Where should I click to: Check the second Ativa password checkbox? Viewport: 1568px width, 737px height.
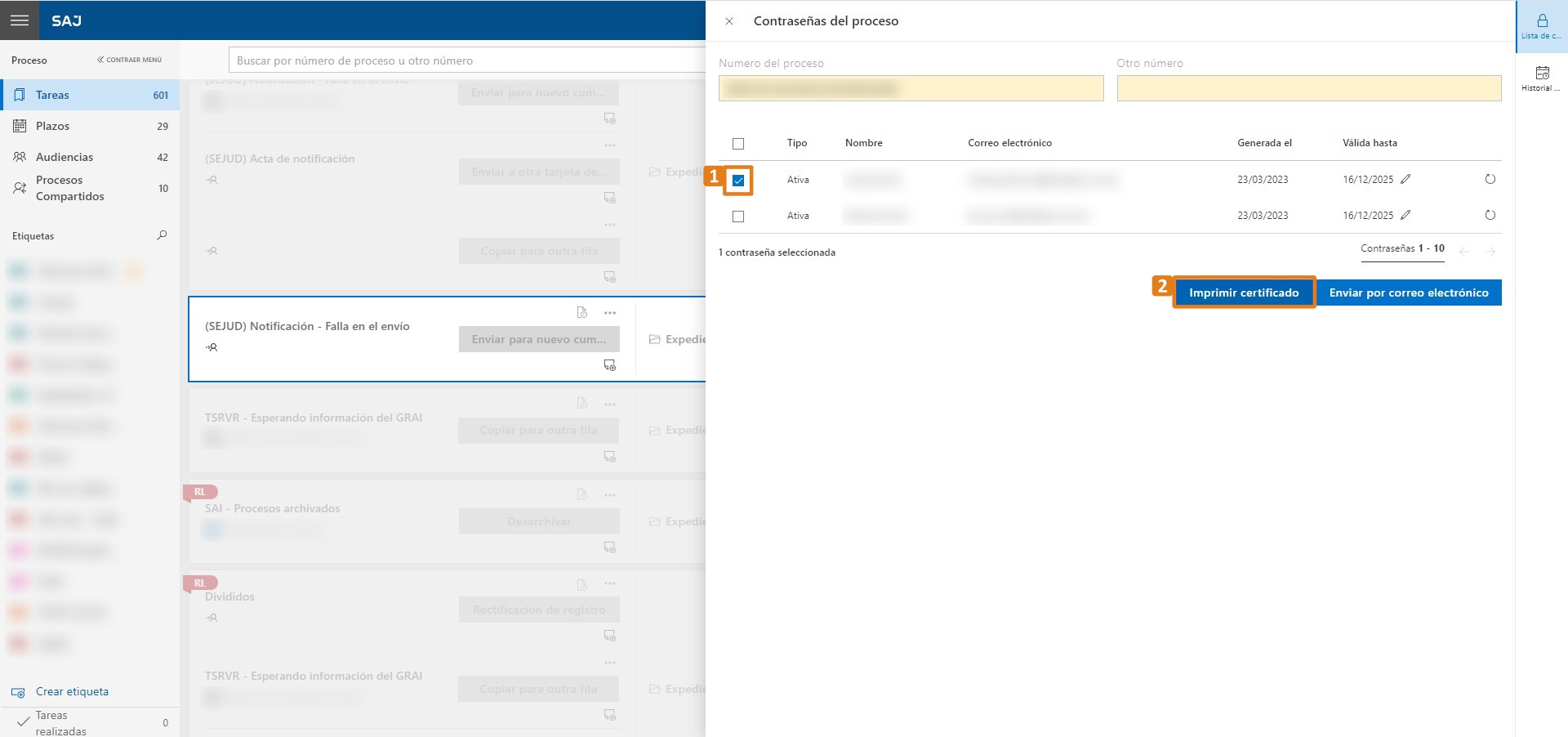point(738,217)
